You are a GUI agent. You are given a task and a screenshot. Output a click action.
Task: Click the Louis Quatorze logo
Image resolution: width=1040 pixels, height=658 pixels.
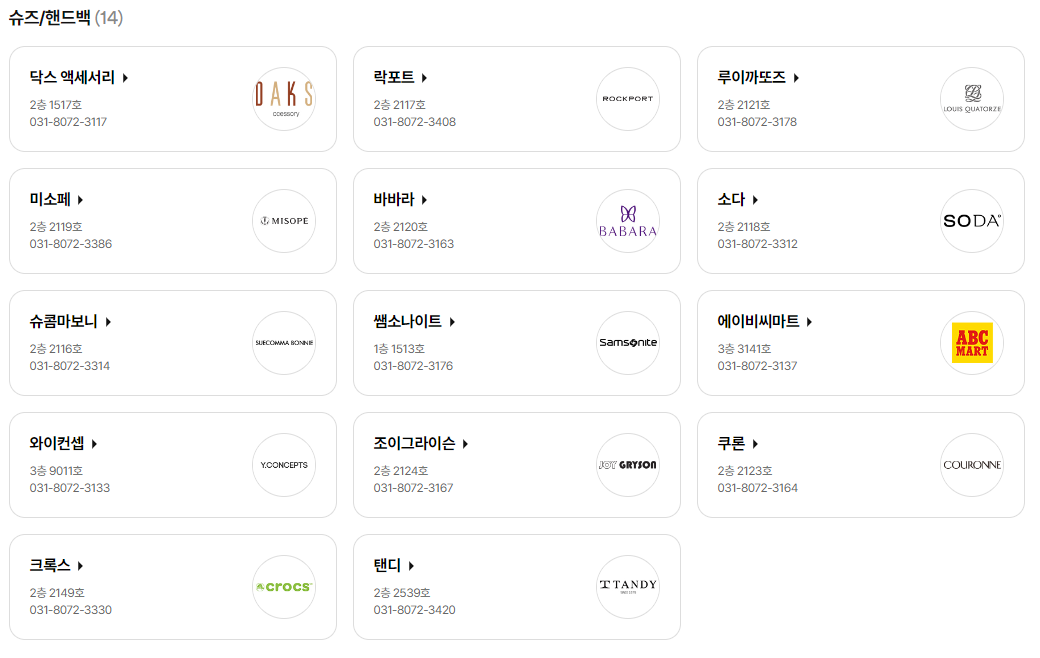click(x=972, y=99)
